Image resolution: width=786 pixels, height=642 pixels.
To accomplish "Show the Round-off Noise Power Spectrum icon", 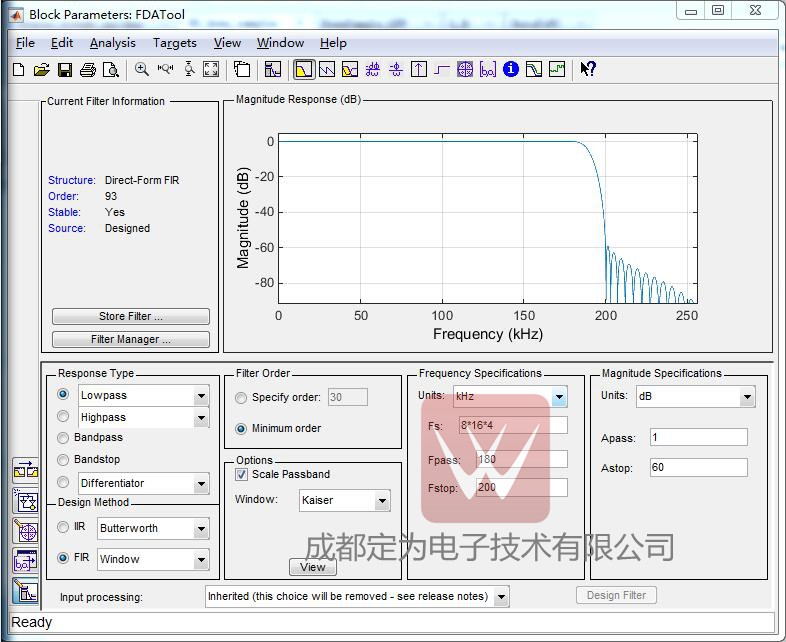I will coord(557,69).
